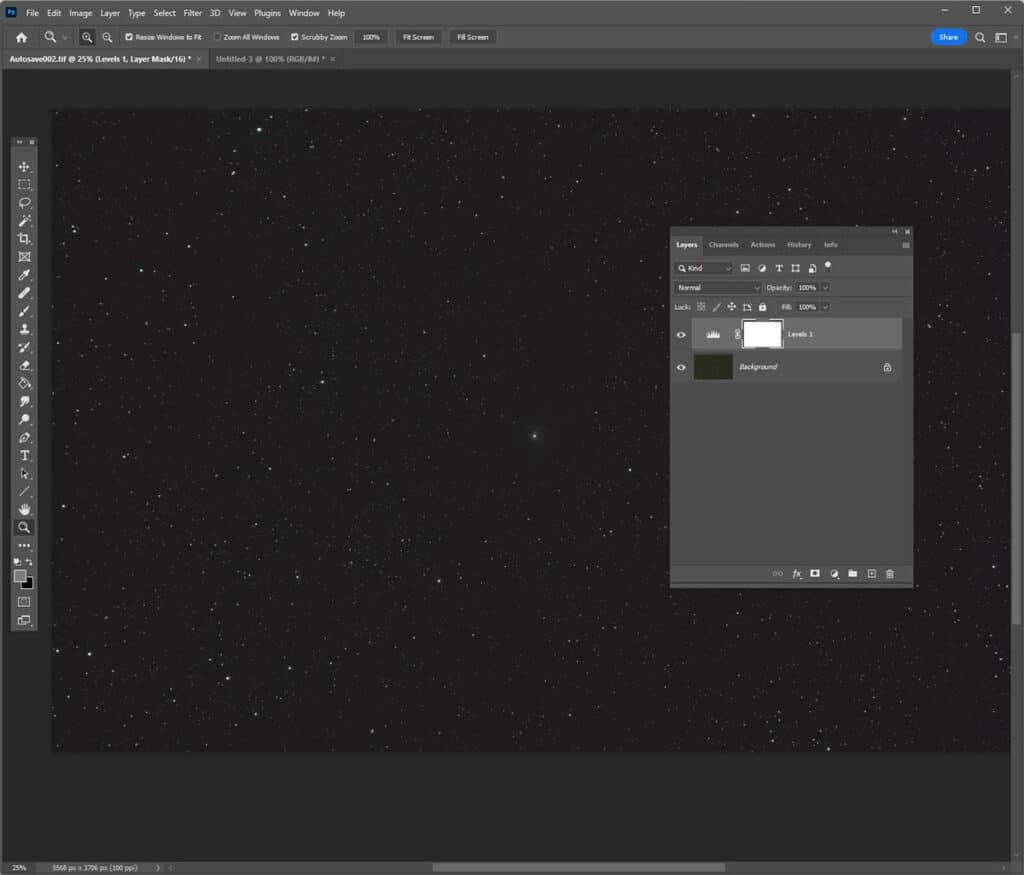Add a new layer mask from the Layers panel

[x=815, y=573]
